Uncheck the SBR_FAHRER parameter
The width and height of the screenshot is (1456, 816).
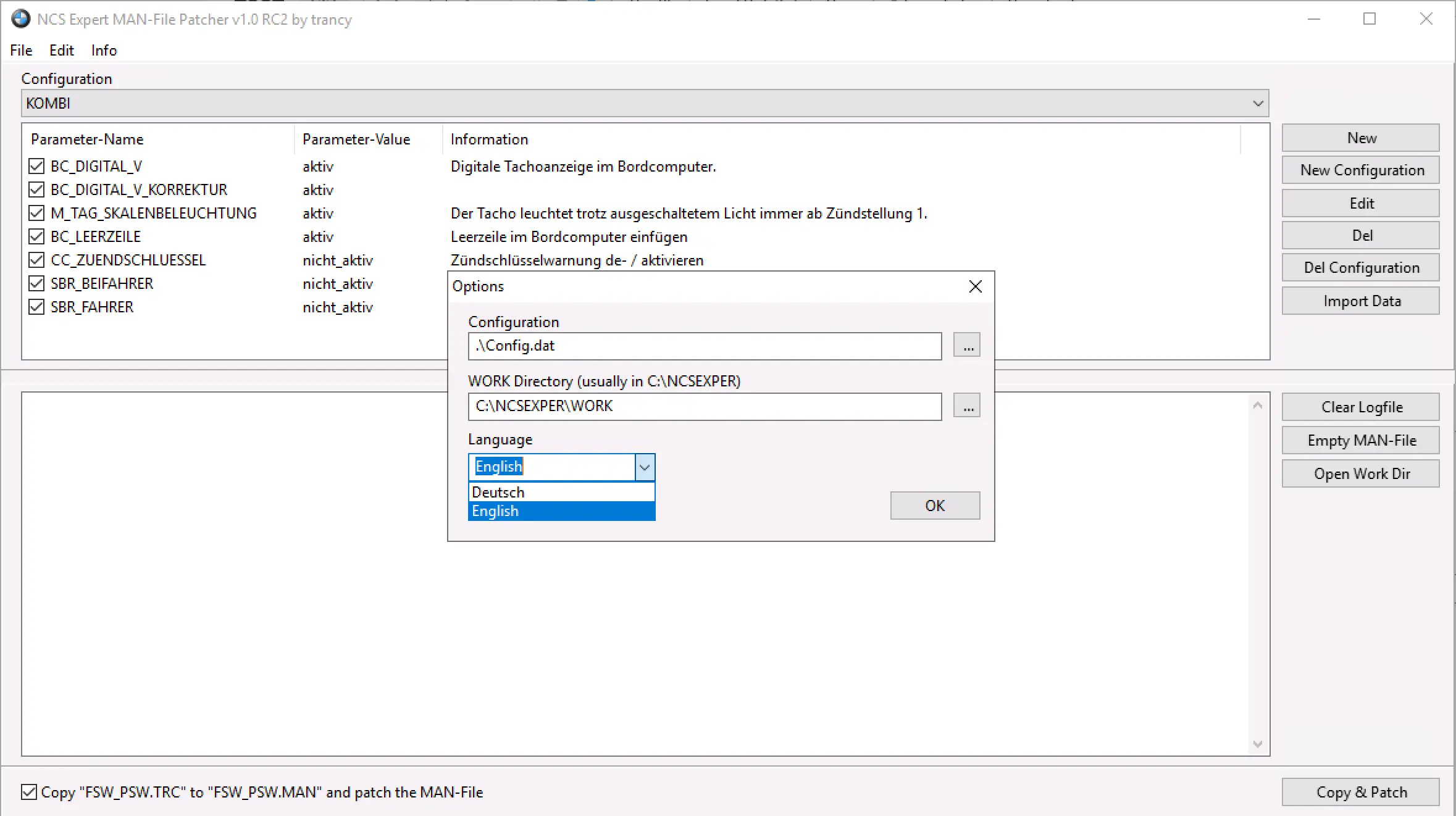click(x=36, y=307)
